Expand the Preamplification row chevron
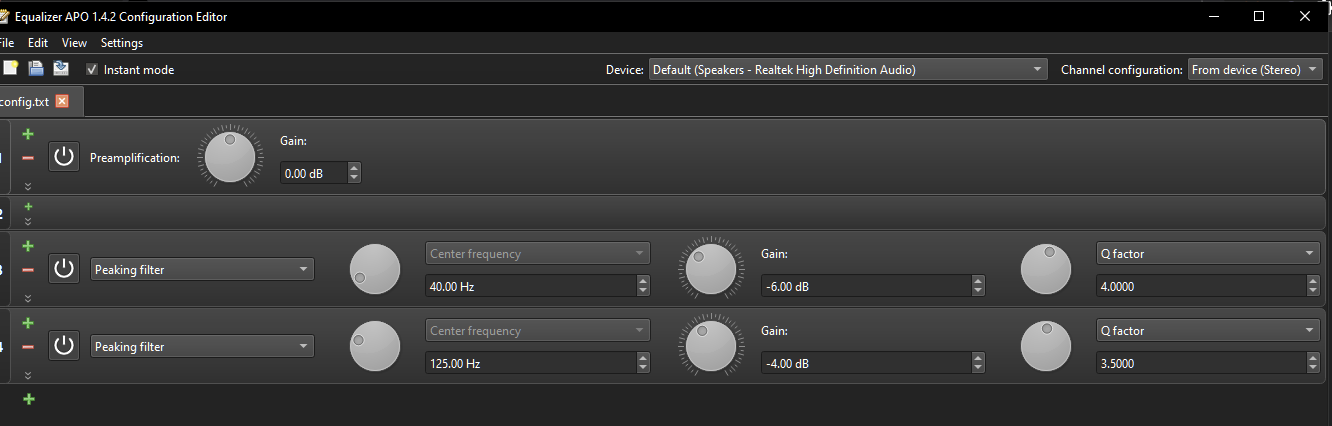Viewport: 1332px width, 426px height. tap(28, 185)
